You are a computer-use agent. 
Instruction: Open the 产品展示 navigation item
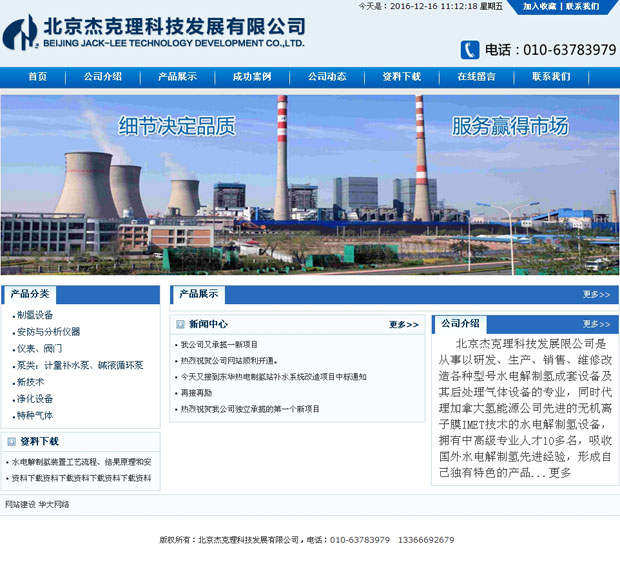(177, 77)
